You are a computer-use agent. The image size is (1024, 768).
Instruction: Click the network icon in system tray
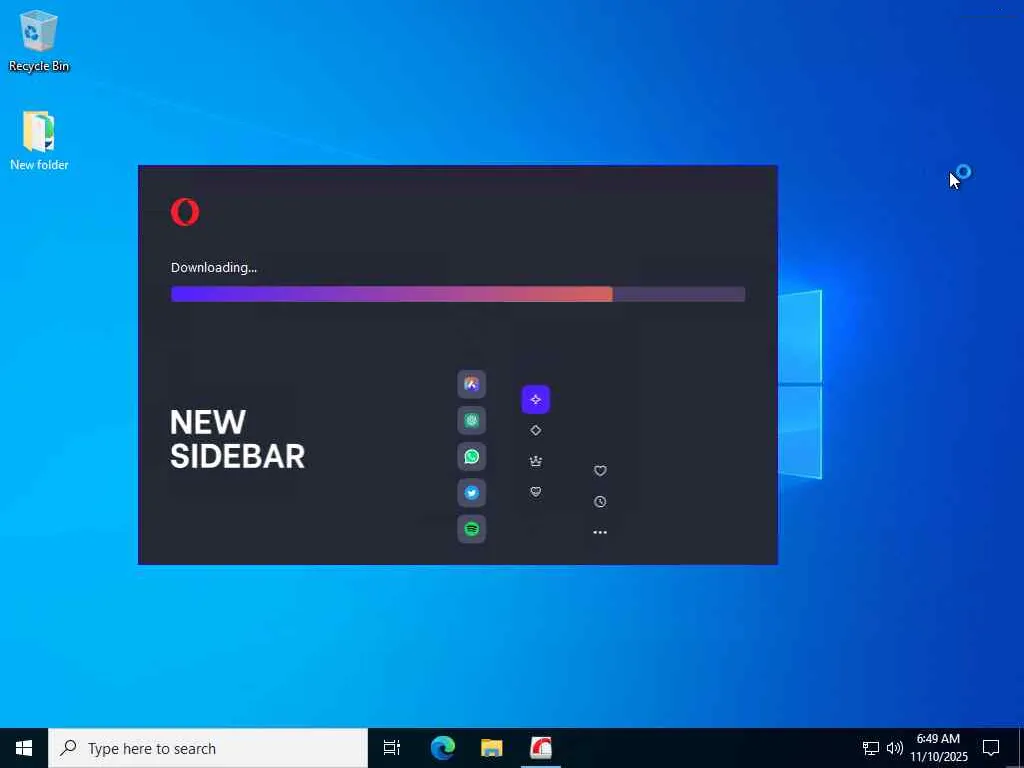pyautogui.click(x=871, y=748)
